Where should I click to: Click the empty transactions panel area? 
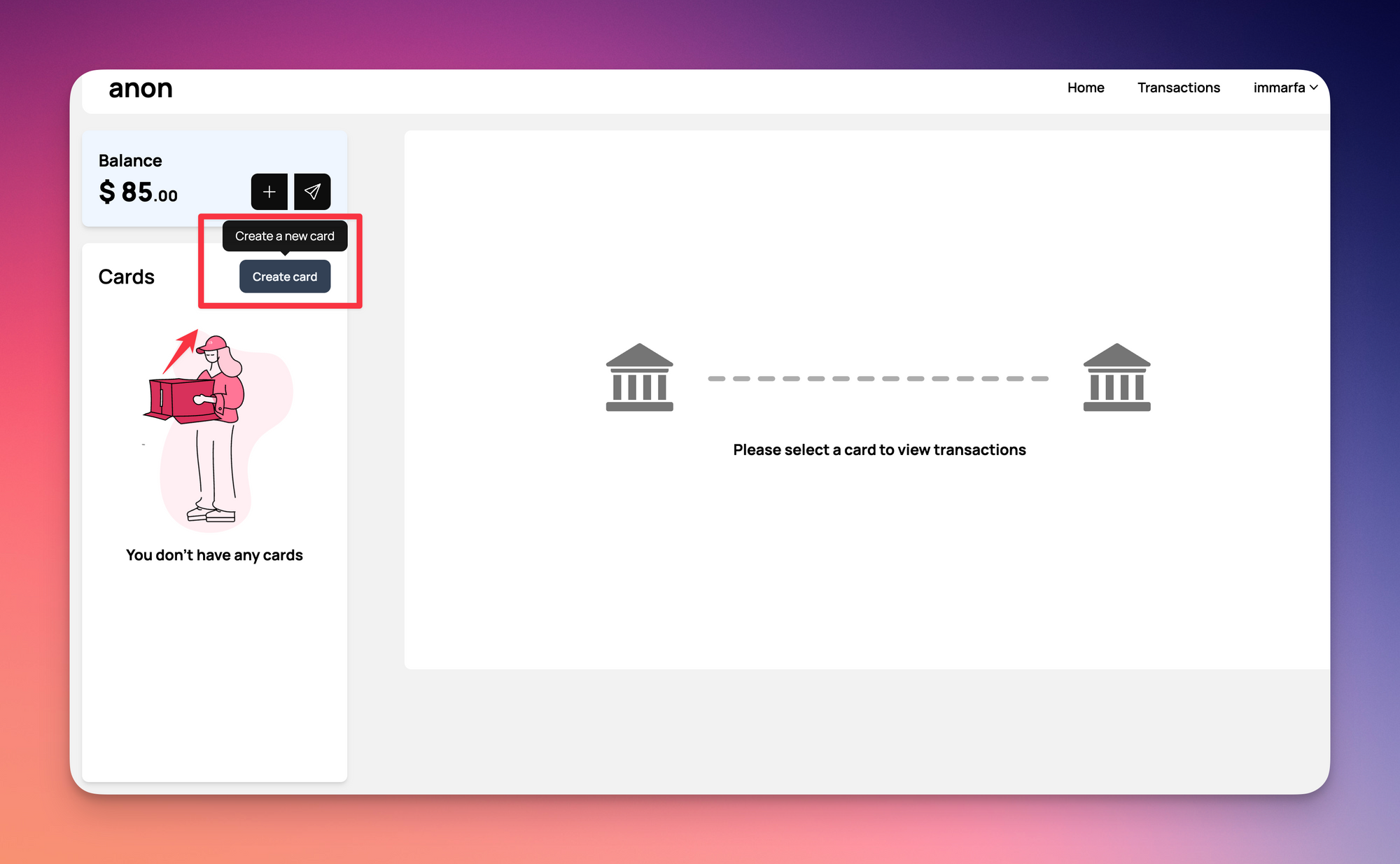pyautogui.click(x=868, y=574)
